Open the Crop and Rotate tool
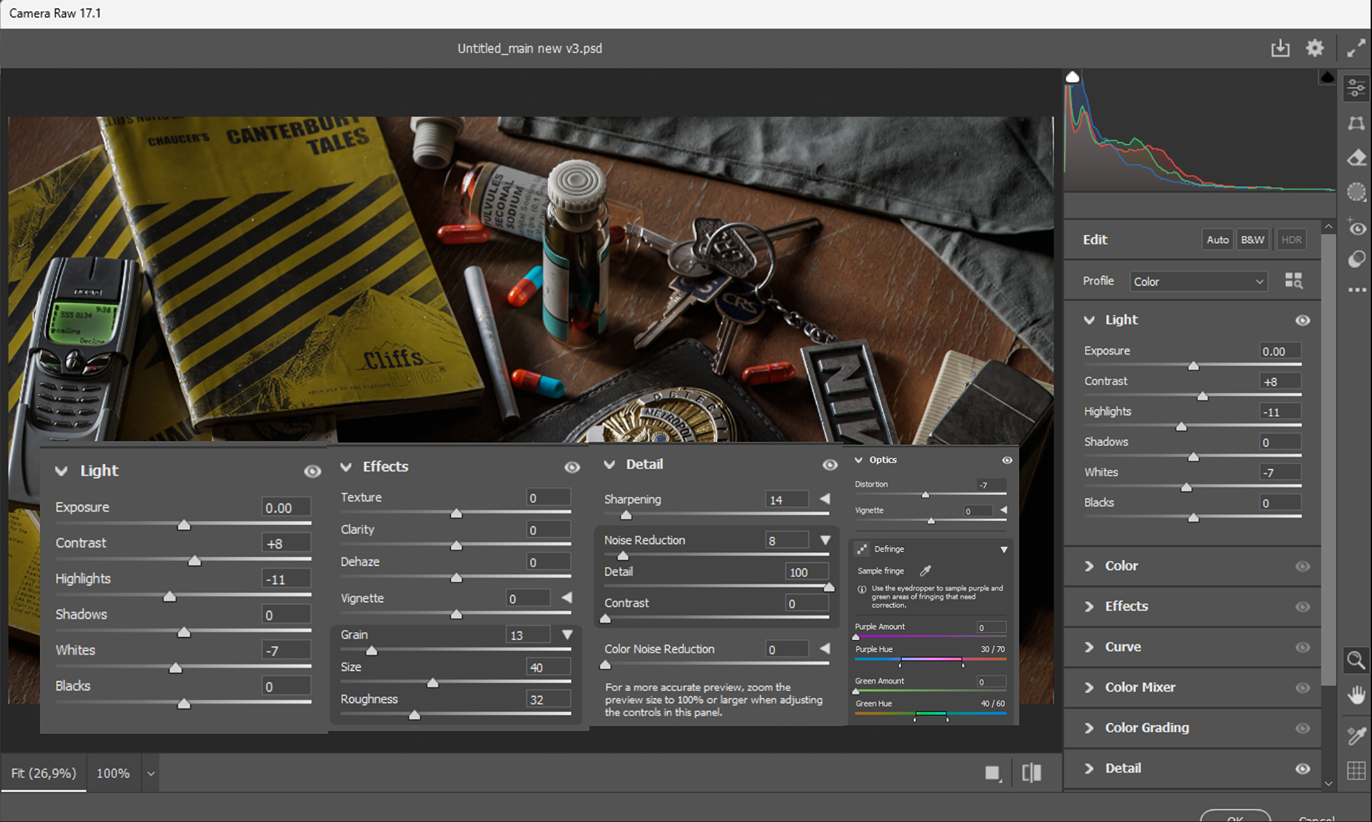 1356,123
